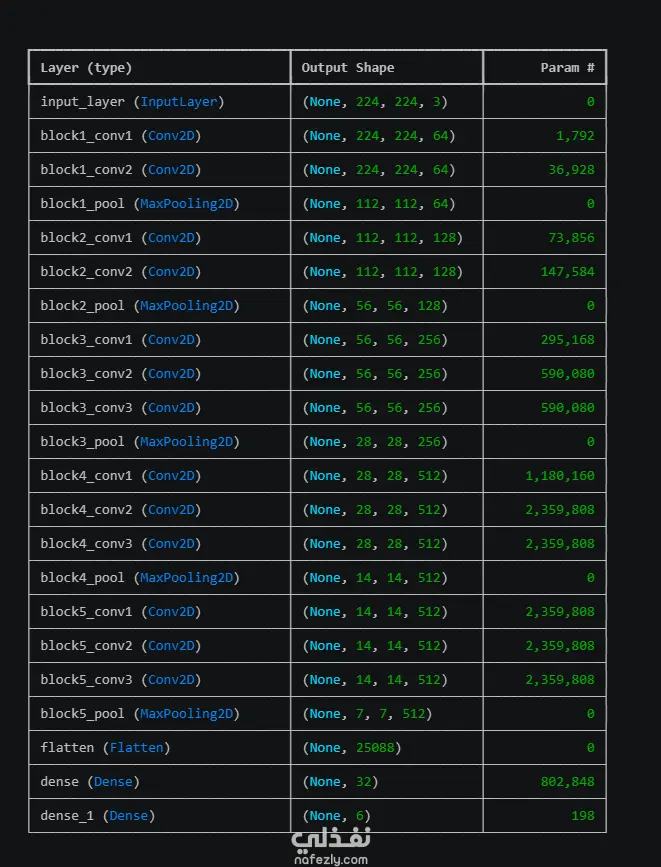This screenshot has width=661, height=867.
Task: Click output shape (None, 7, 7, 512)
Action: click(367, 714)
